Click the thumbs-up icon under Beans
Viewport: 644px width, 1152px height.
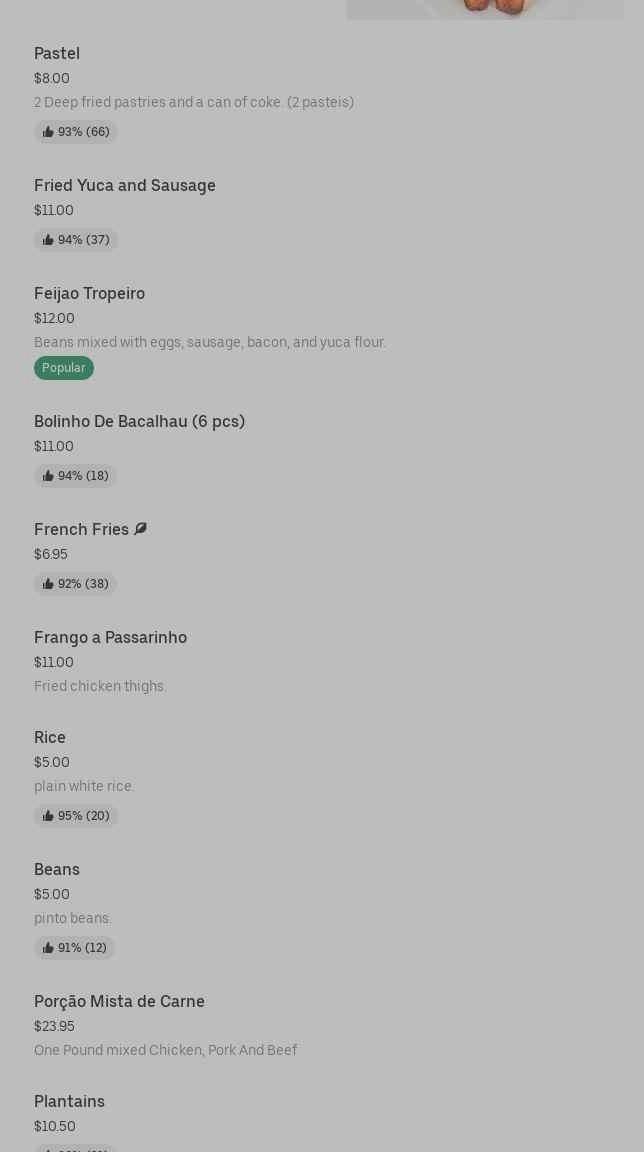[48, 948]
